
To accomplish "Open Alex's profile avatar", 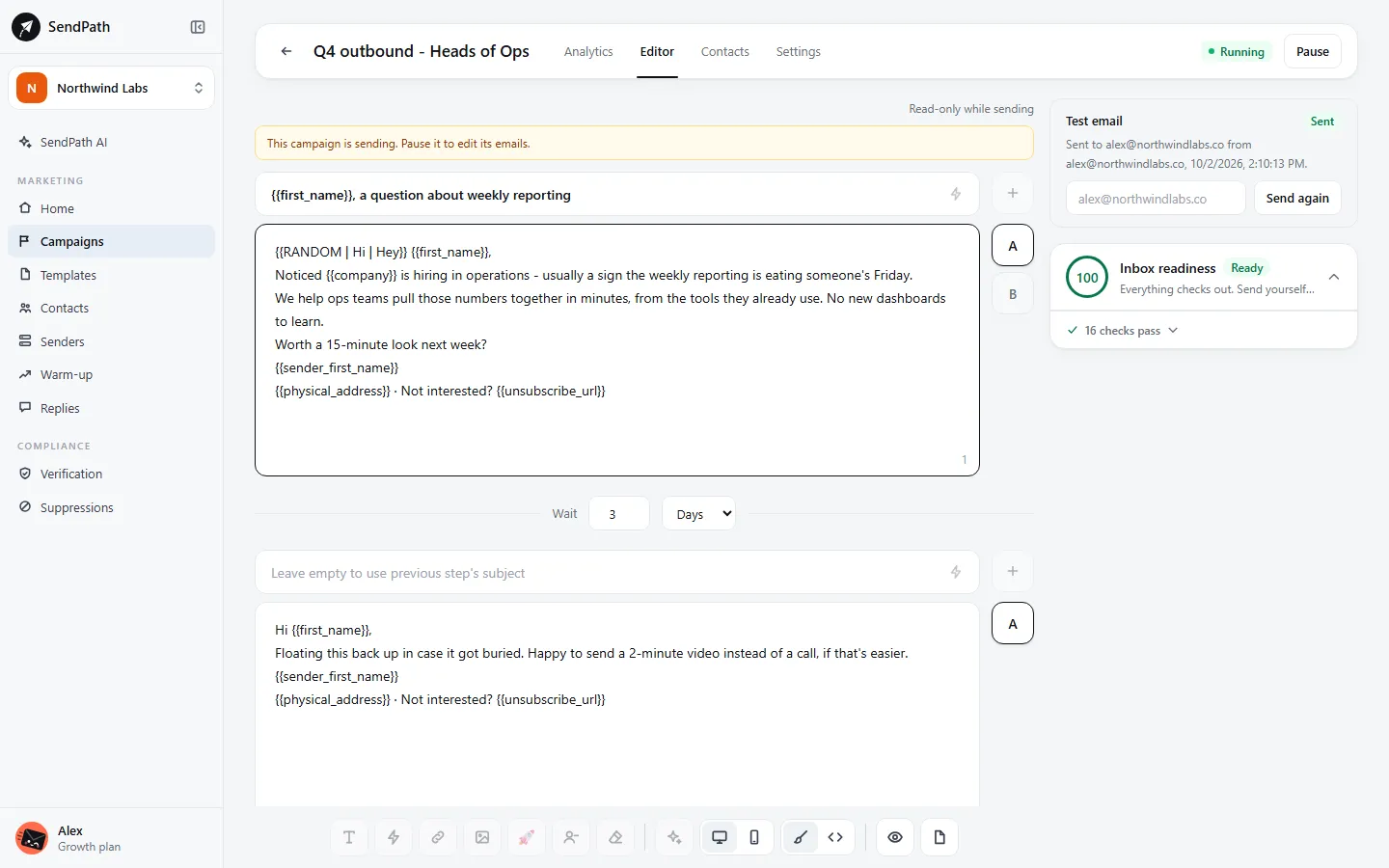I will (32, 838).
